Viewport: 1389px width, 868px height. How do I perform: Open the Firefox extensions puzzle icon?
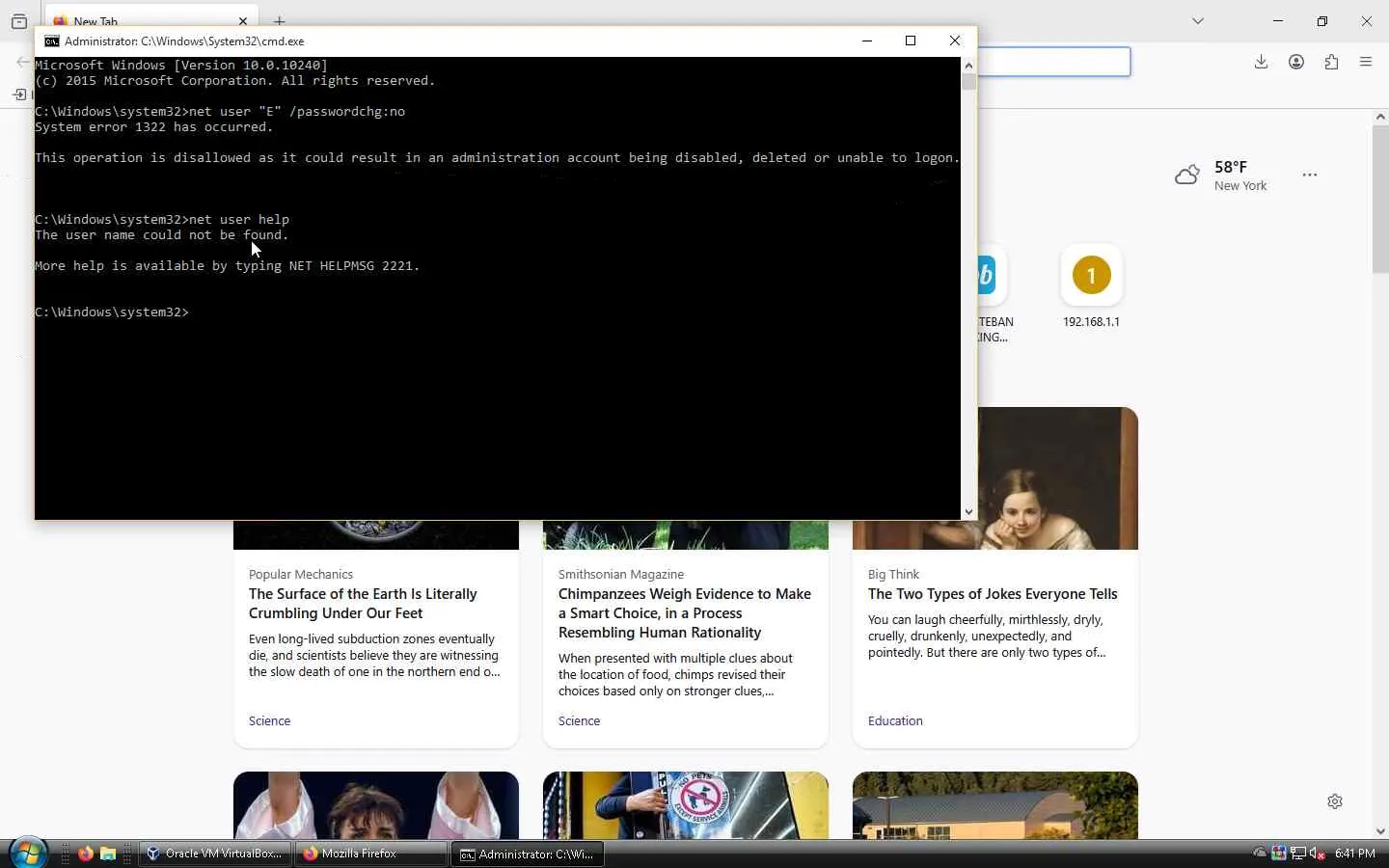[1331, 62]
